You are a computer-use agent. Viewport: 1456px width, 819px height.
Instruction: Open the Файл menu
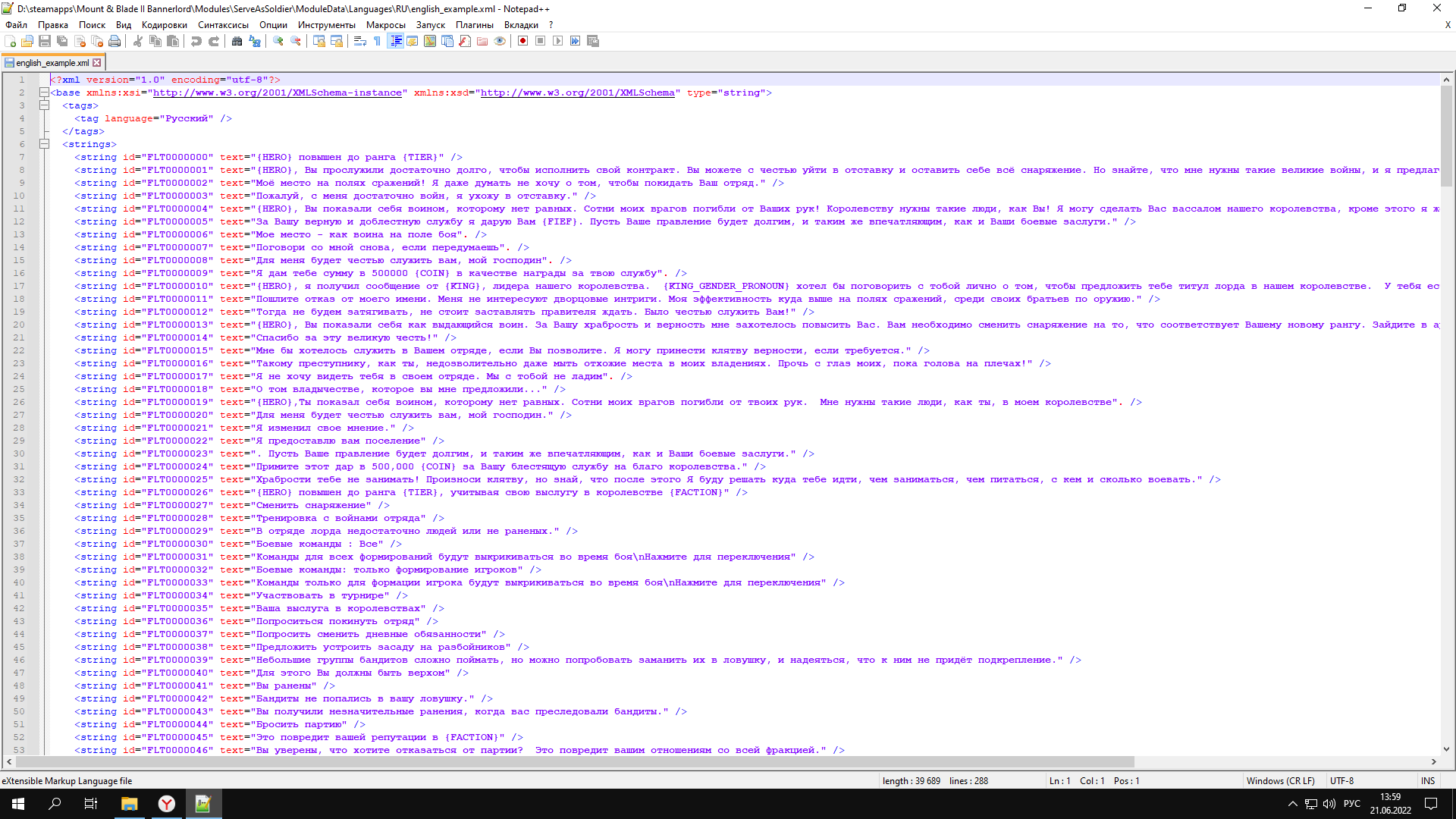coord(16,25)
